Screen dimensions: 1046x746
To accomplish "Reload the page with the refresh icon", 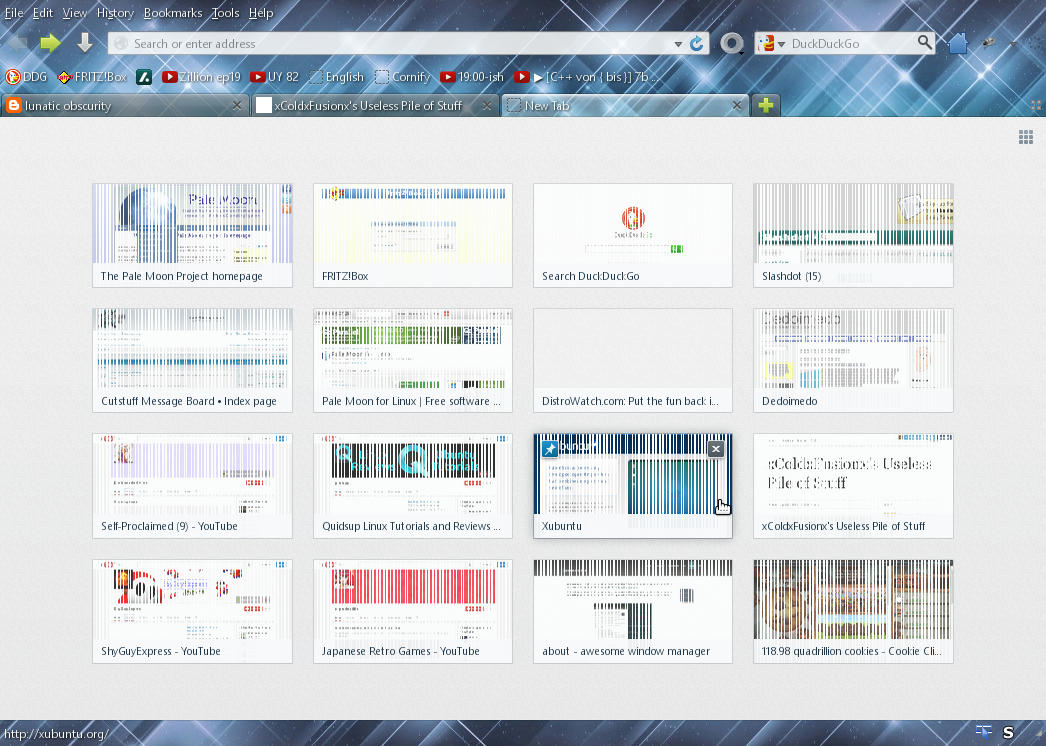I will pos(696,43).
